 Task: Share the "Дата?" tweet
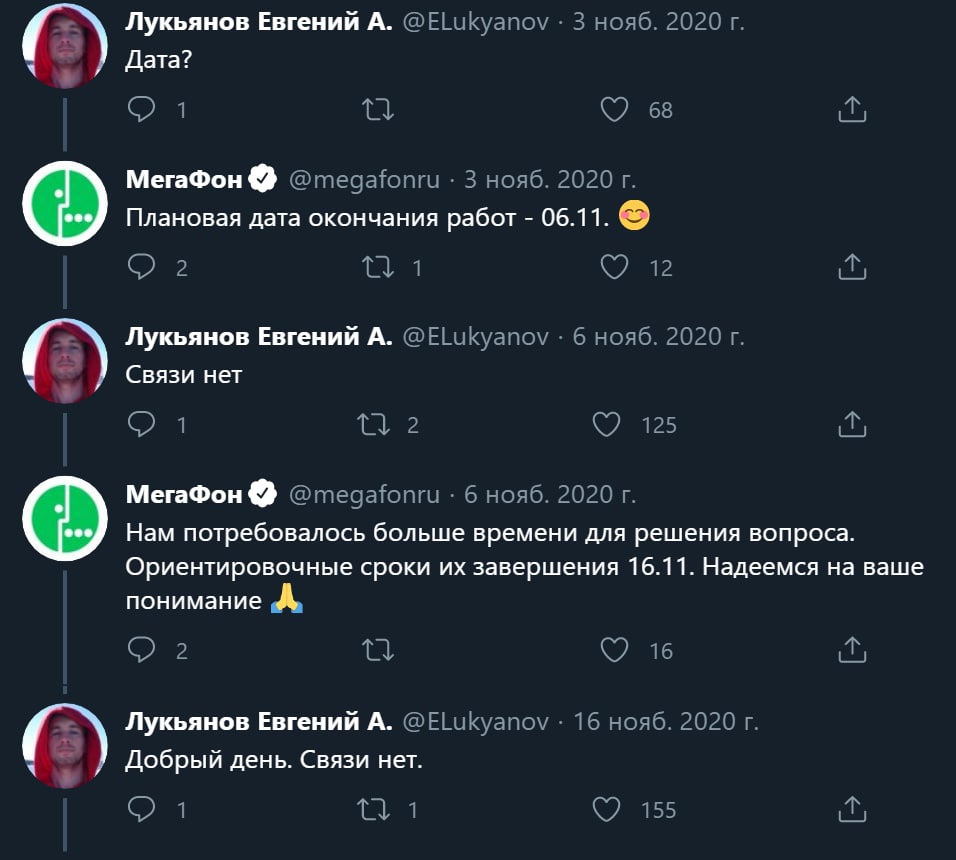pyautogui.click(x=851, y=110)
